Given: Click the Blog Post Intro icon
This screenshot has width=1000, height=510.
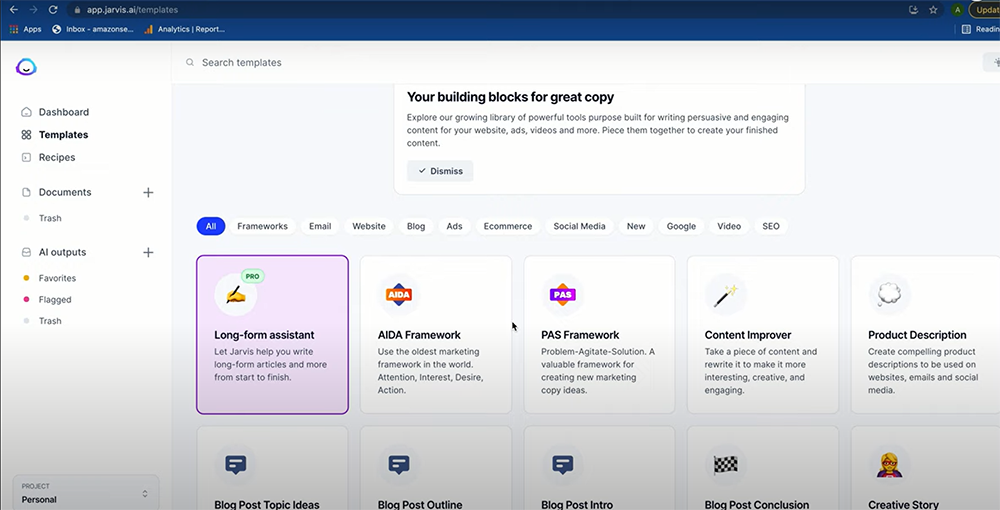Looking at the screenshot, I should click(x=562, y=465).
